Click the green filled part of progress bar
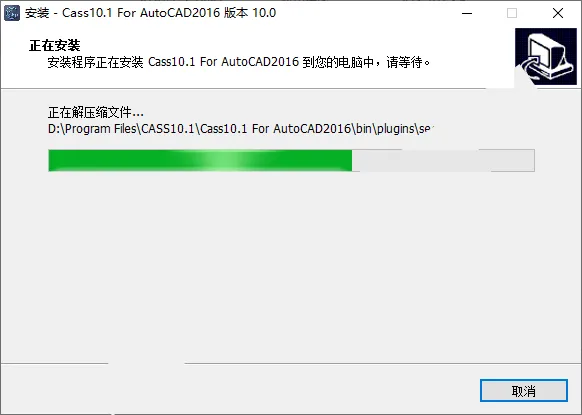Screen dimensions: 582x415 200,160
